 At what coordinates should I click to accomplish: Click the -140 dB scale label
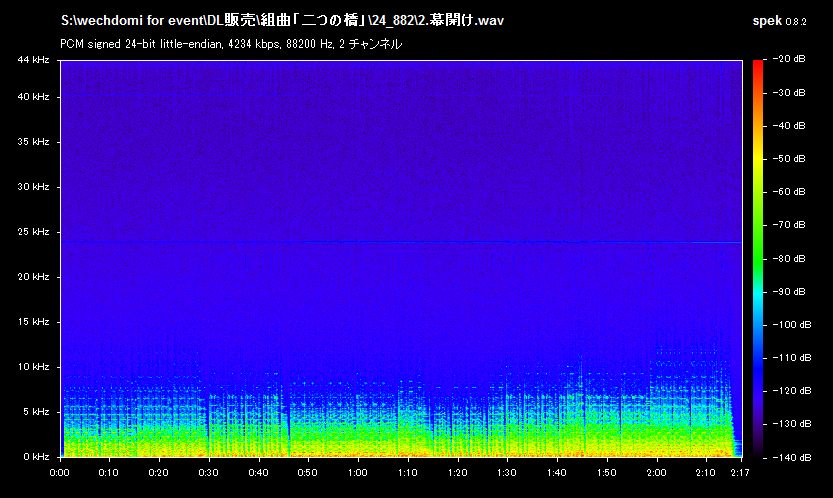point(791,458)
